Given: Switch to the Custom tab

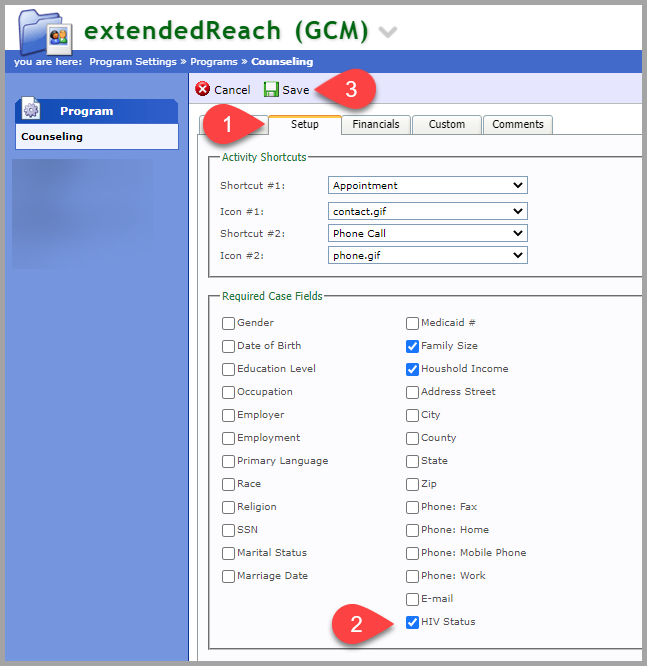Looking at the screenshot, I should [446, 124].
